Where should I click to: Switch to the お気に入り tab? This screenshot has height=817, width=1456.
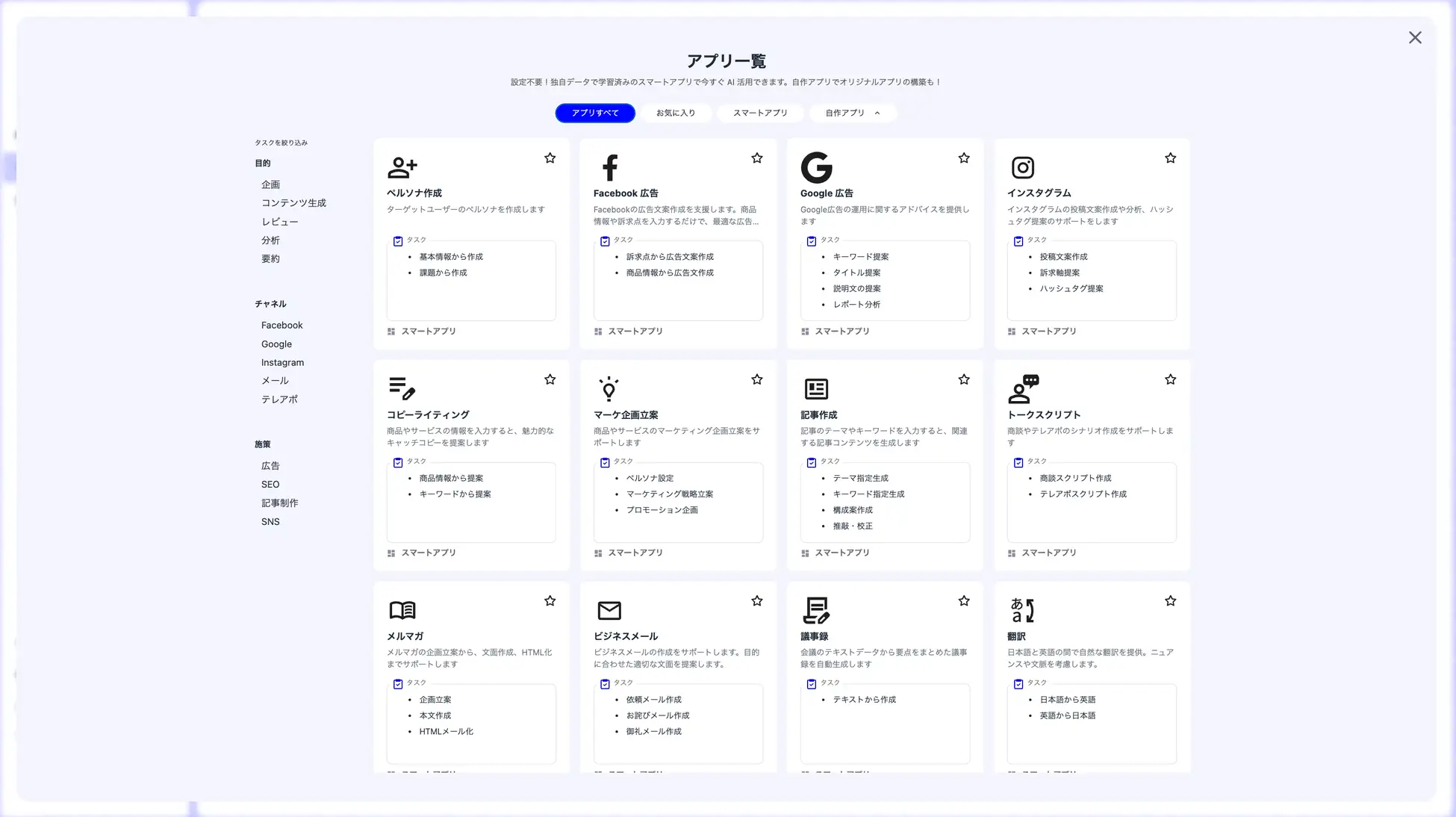click(x=675, y=114)
